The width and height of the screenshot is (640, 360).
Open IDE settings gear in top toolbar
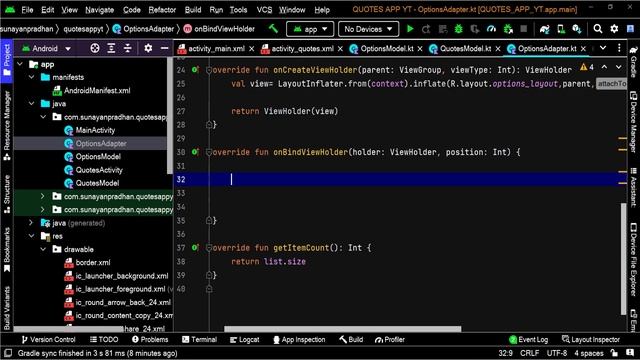coord(614,29)
